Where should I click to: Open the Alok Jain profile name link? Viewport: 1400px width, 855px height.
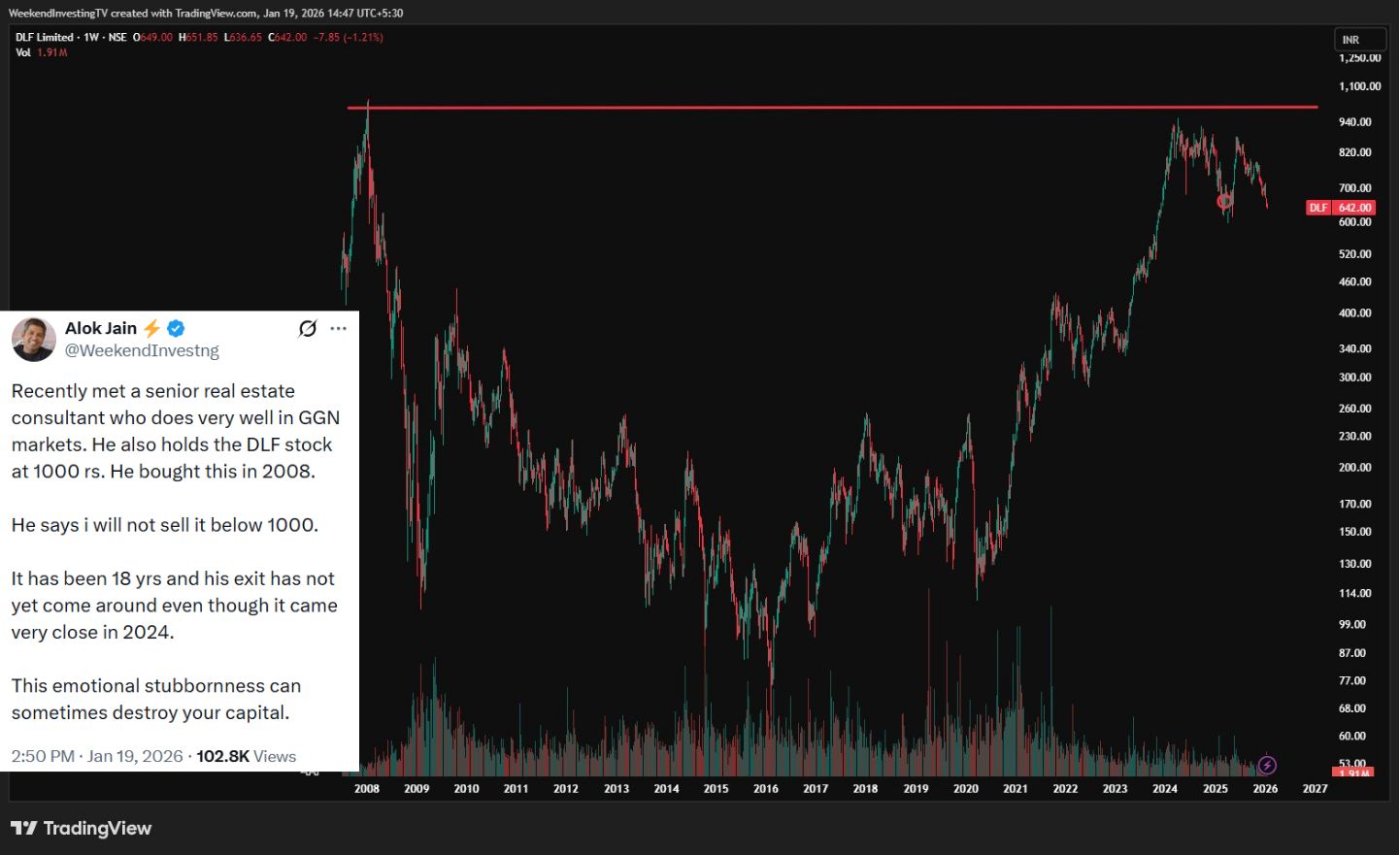[101, 328]
